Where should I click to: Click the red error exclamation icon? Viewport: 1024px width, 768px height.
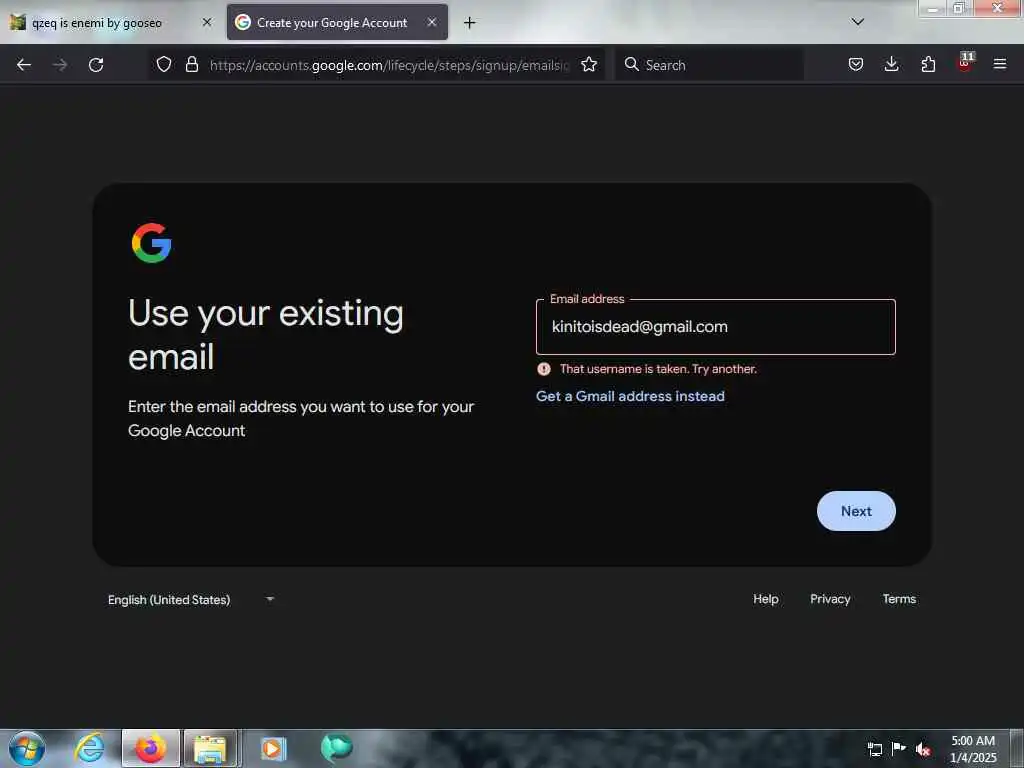543,369
